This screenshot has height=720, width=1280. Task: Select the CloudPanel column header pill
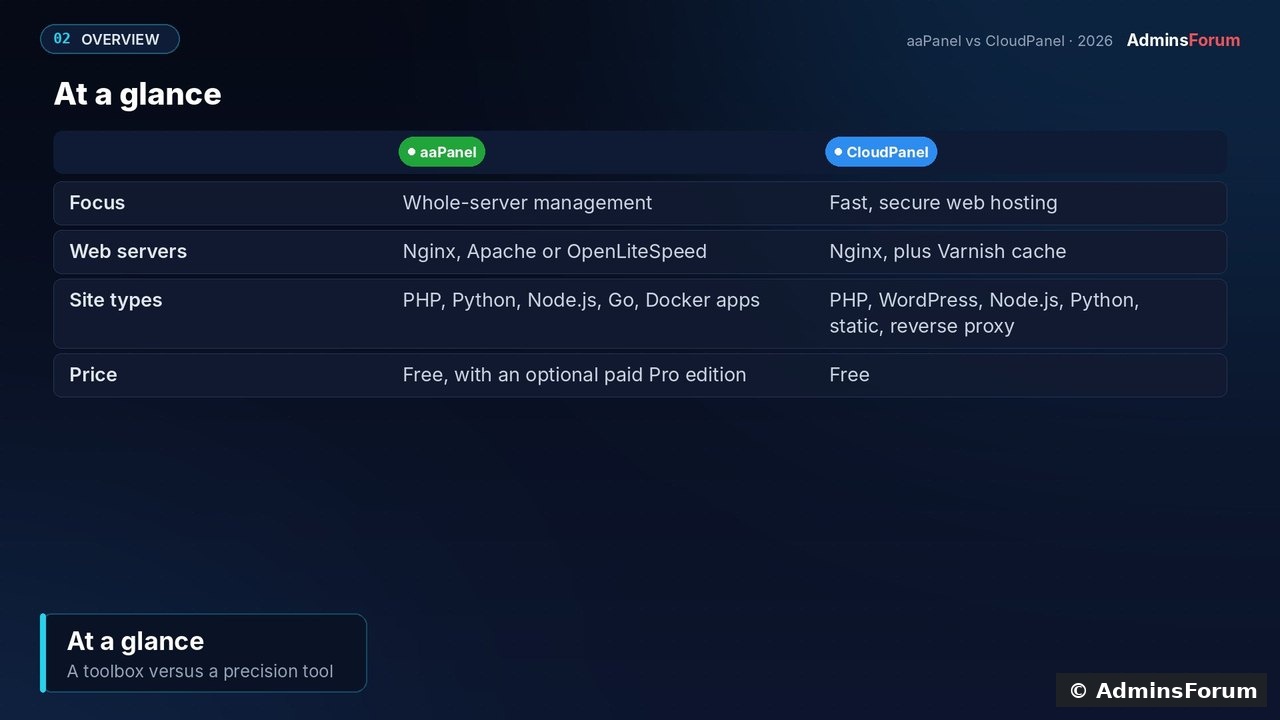(x=881, y=152)
